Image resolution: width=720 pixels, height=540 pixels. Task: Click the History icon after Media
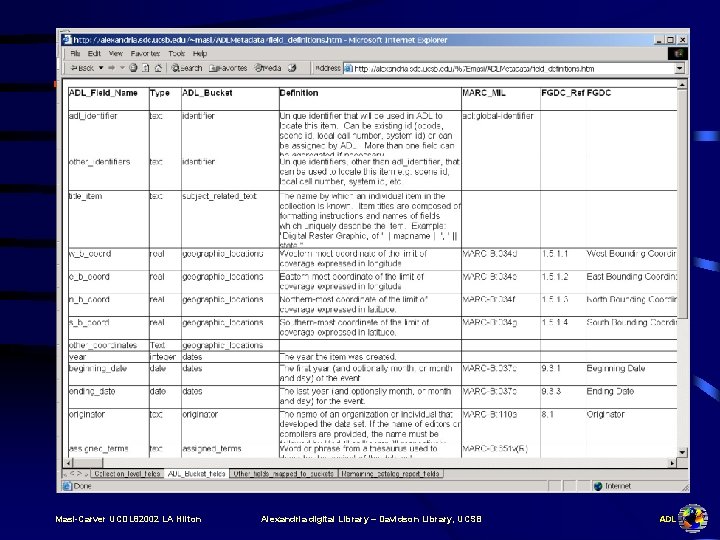coord(292,68)
